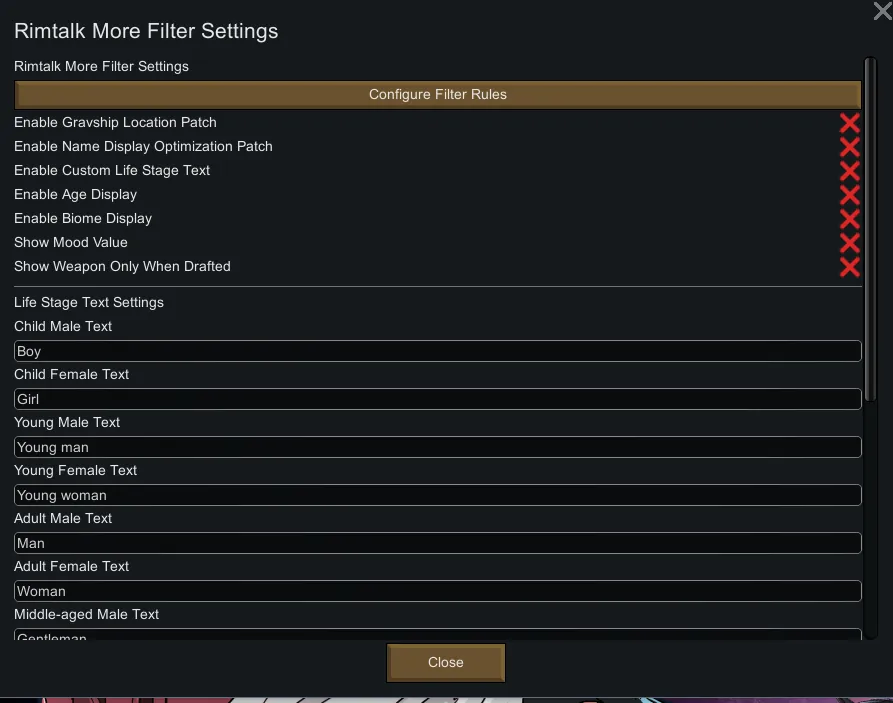Viewport: 893px width, 703px height.
Task: Edit the Adult Female Text input
Action: (437, 591)
